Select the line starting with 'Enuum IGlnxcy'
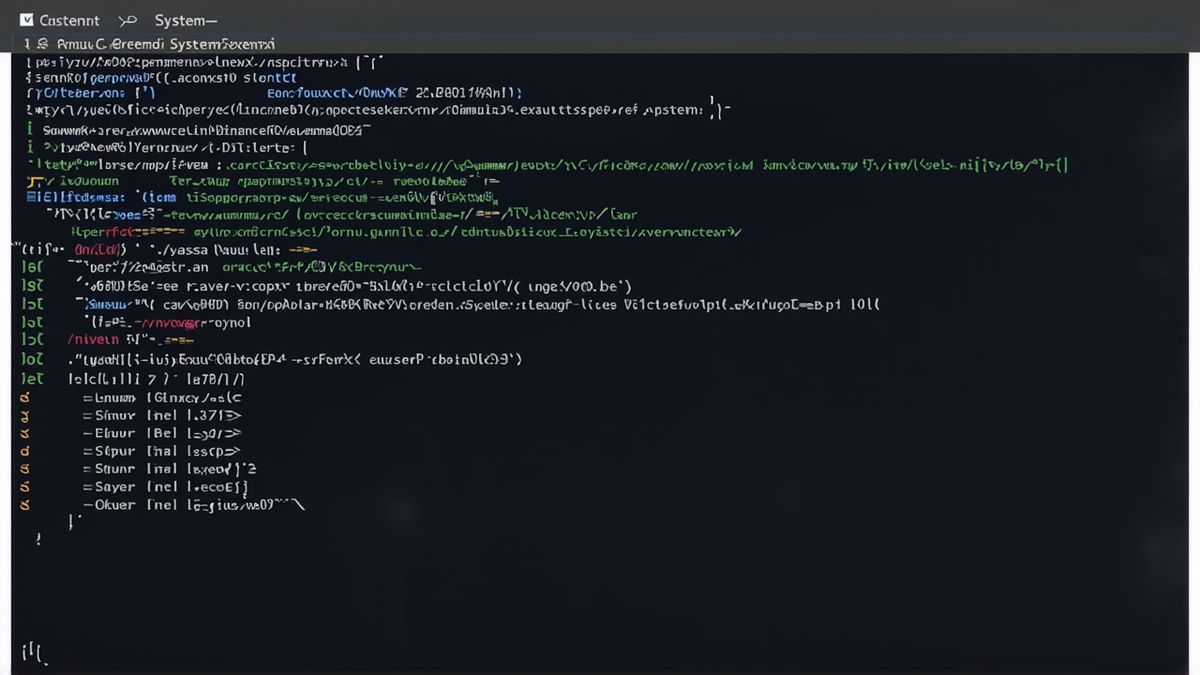 pyautogui.click(x=163, y=397)
